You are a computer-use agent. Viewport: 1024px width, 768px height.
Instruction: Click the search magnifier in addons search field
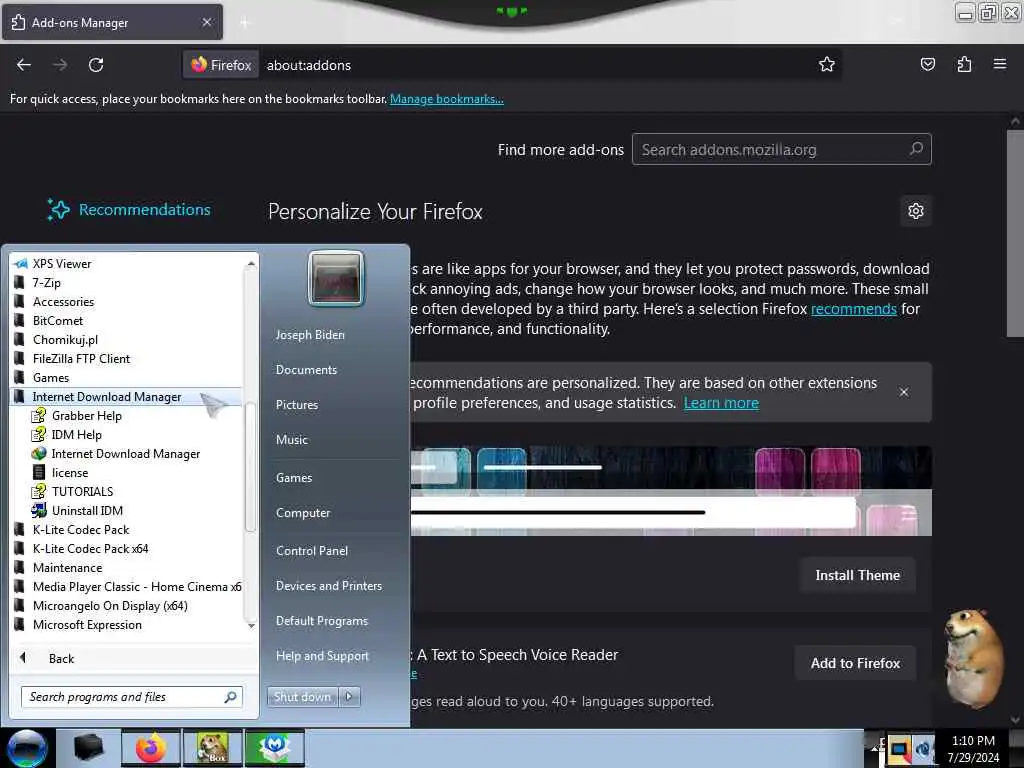pyautogui.click(x=916, y=149)
